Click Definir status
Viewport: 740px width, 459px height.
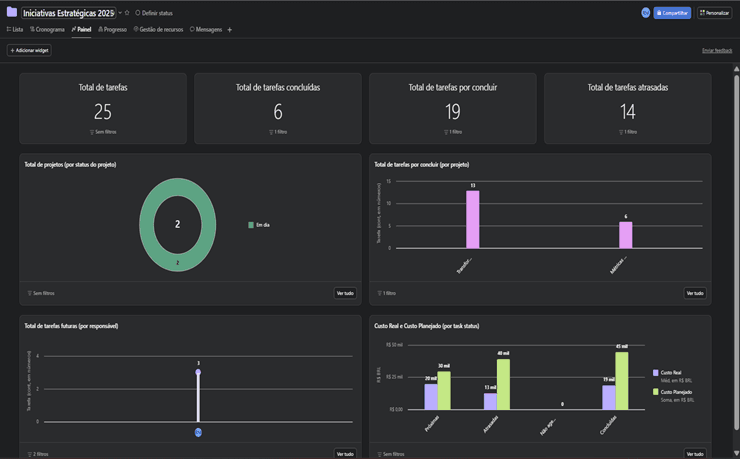(x=154, y=13)
